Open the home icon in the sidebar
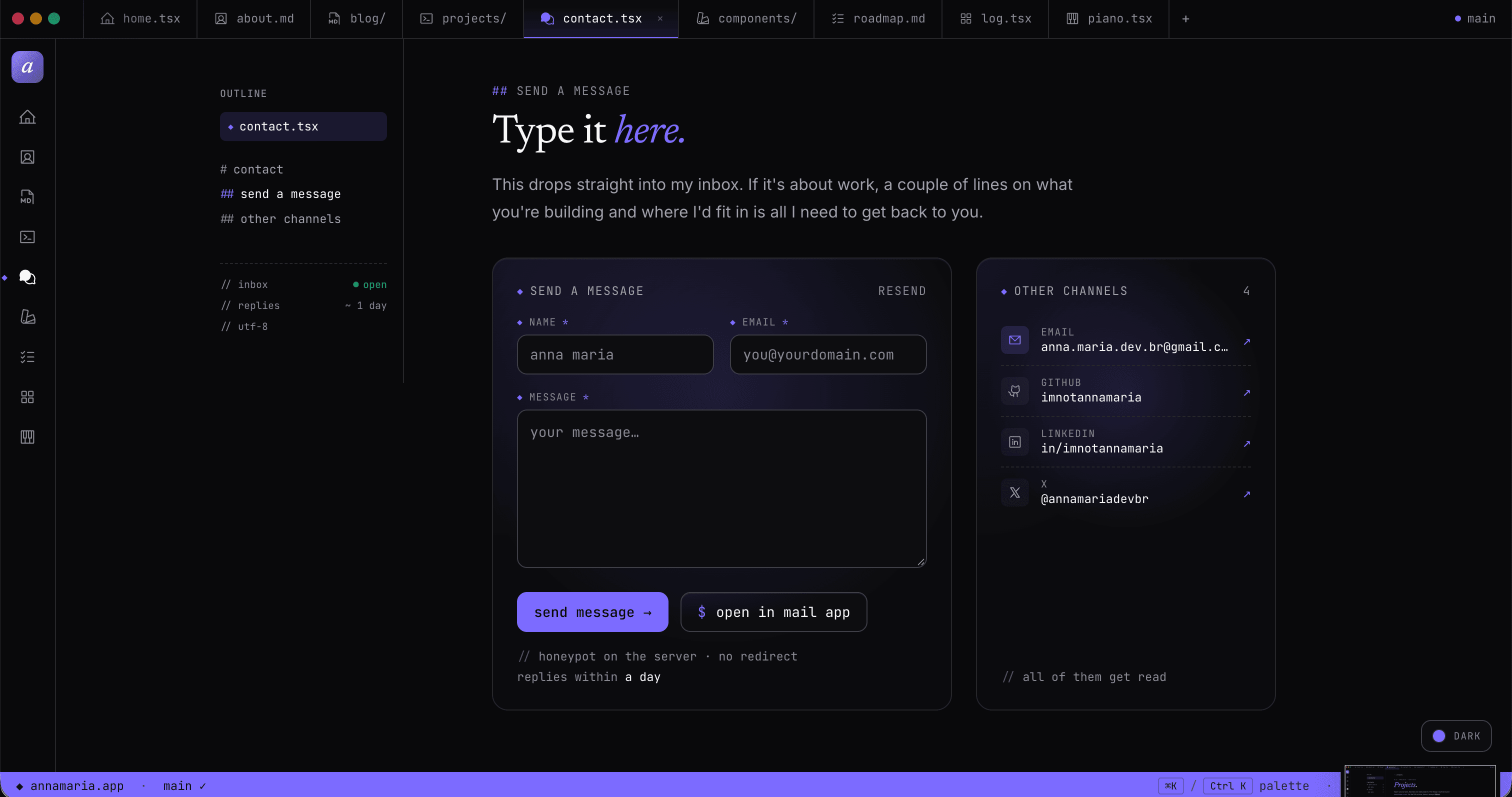Viewport: 1512px width, 797px height. click(27, 117)
